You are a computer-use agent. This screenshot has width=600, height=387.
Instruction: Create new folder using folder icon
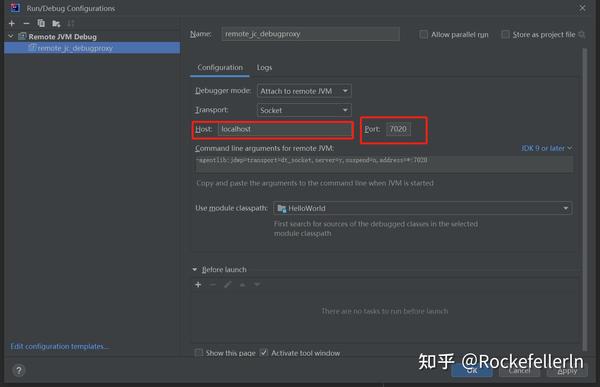click(x=56, y=24)
